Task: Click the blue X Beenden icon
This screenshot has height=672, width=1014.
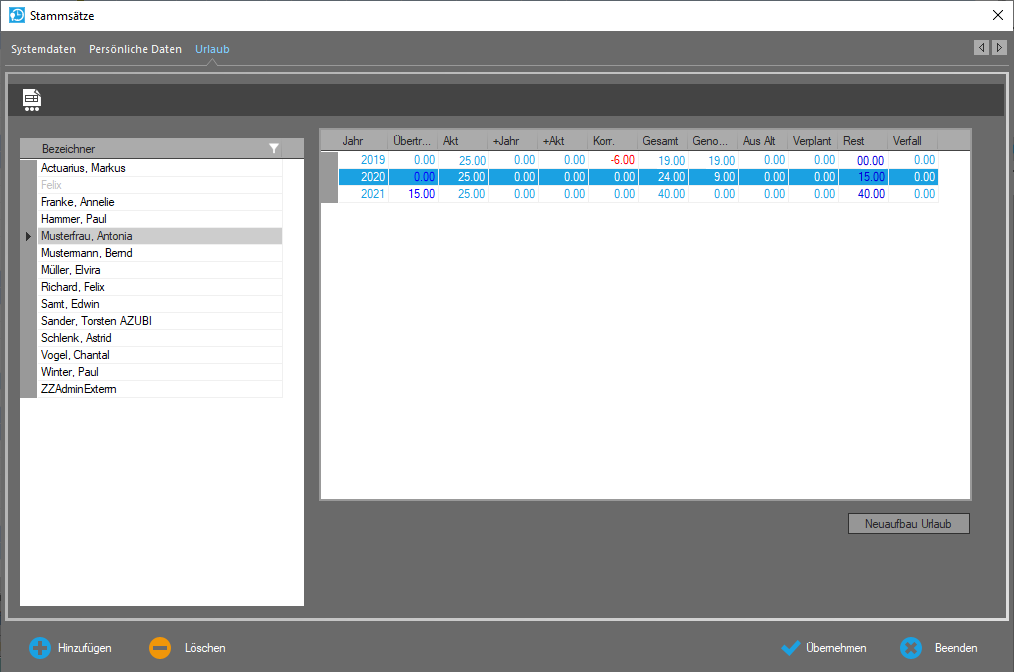Action: click(x=910, y=648)
